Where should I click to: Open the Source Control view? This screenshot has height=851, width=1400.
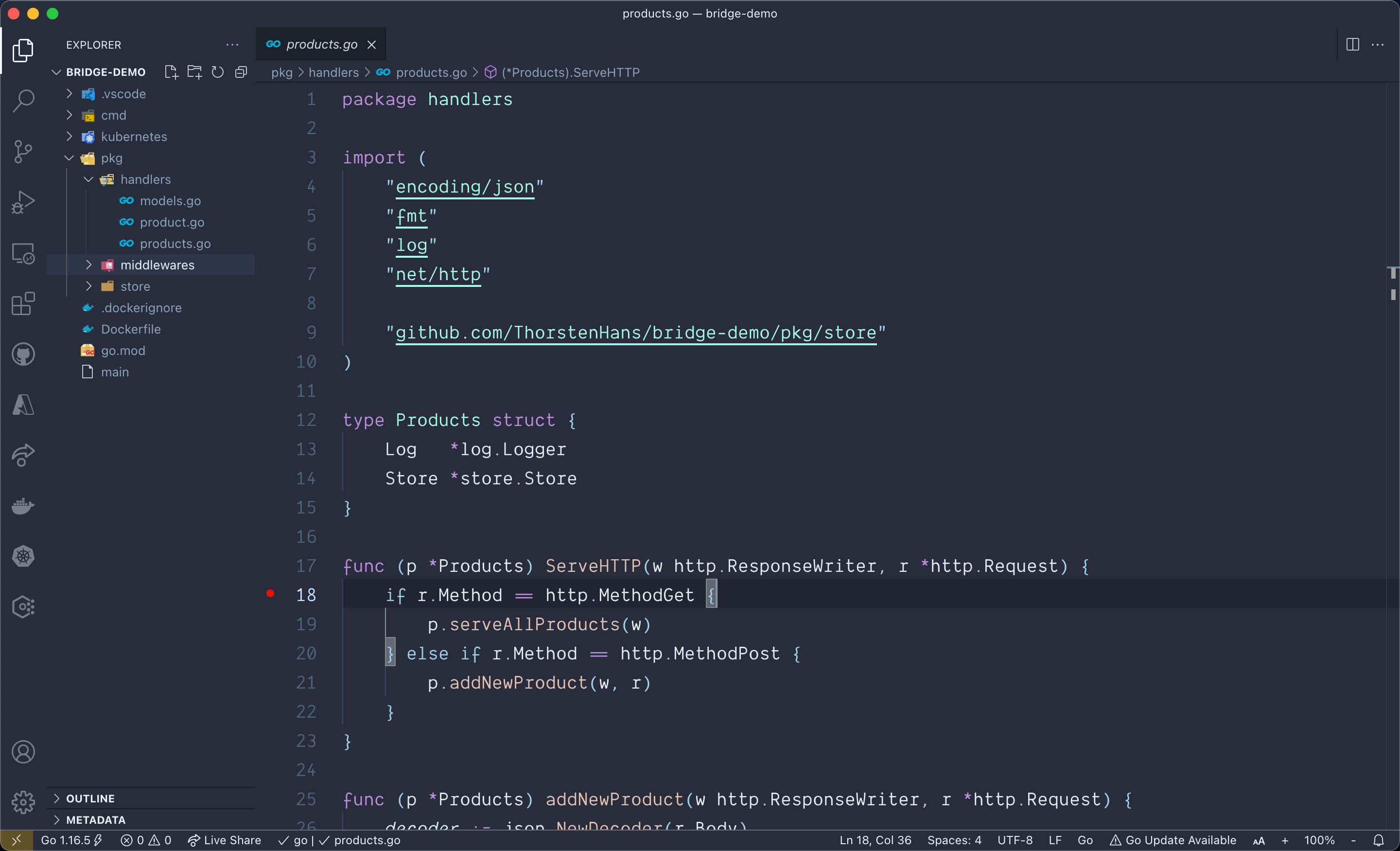tap(23, 151)
